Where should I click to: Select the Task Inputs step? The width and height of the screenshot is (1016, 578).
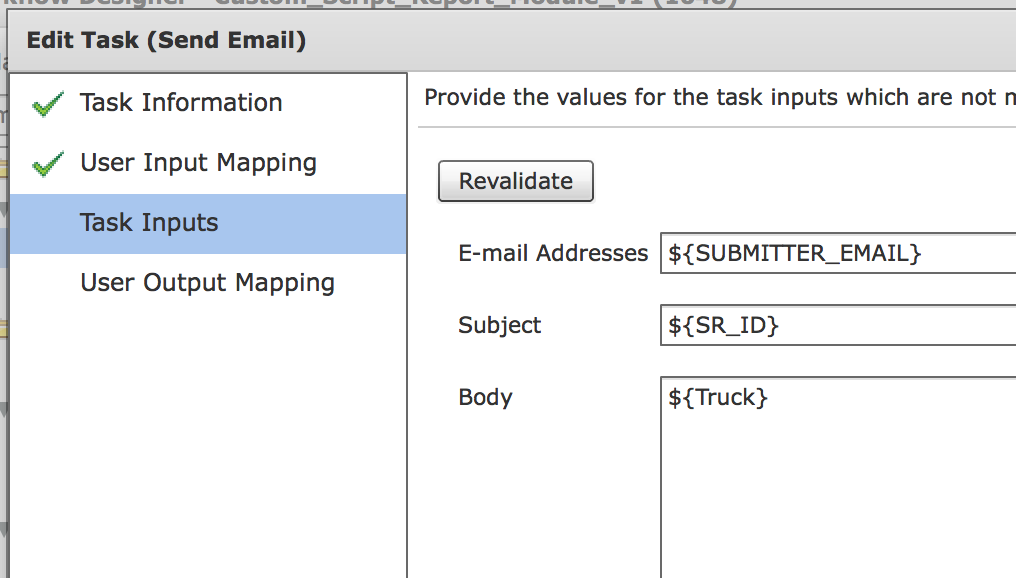coord(208,224)
